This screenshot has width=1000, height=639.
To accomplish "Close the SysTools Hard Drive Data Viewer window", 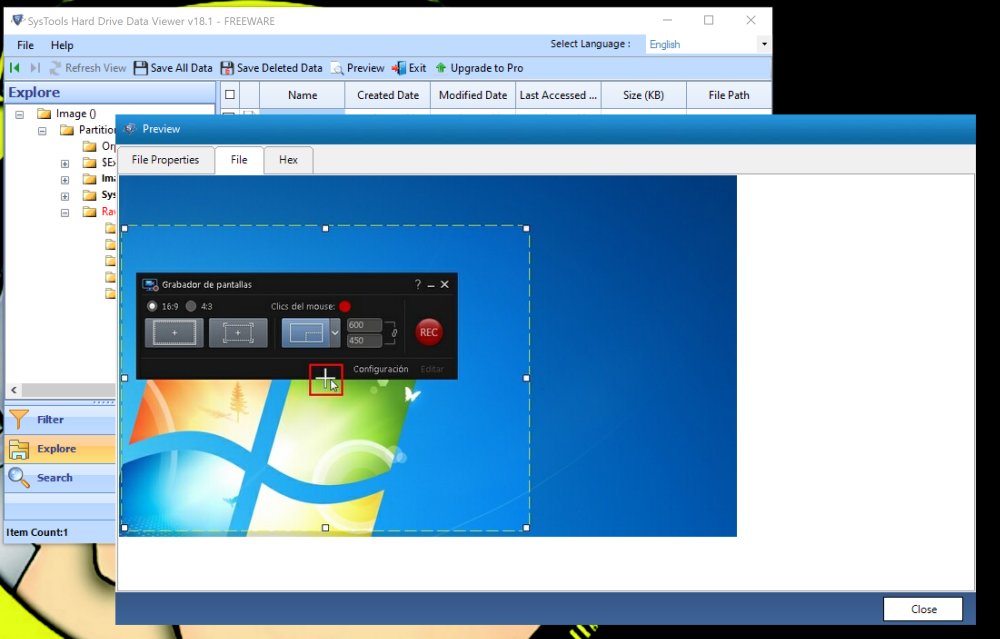I will (x=751, y=20).
